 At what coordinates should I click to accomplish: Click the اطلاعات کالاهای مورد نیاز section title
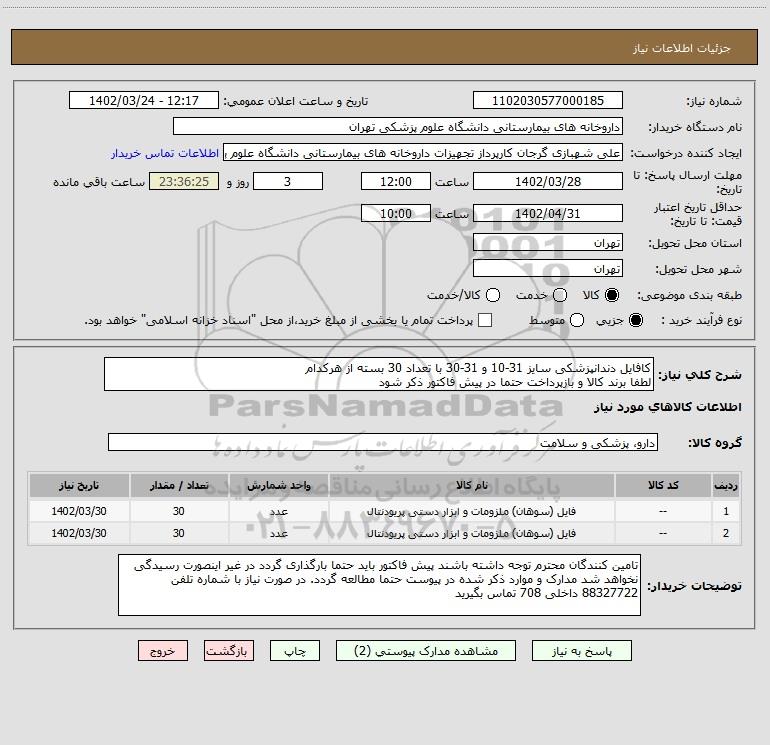coord(668,407)
